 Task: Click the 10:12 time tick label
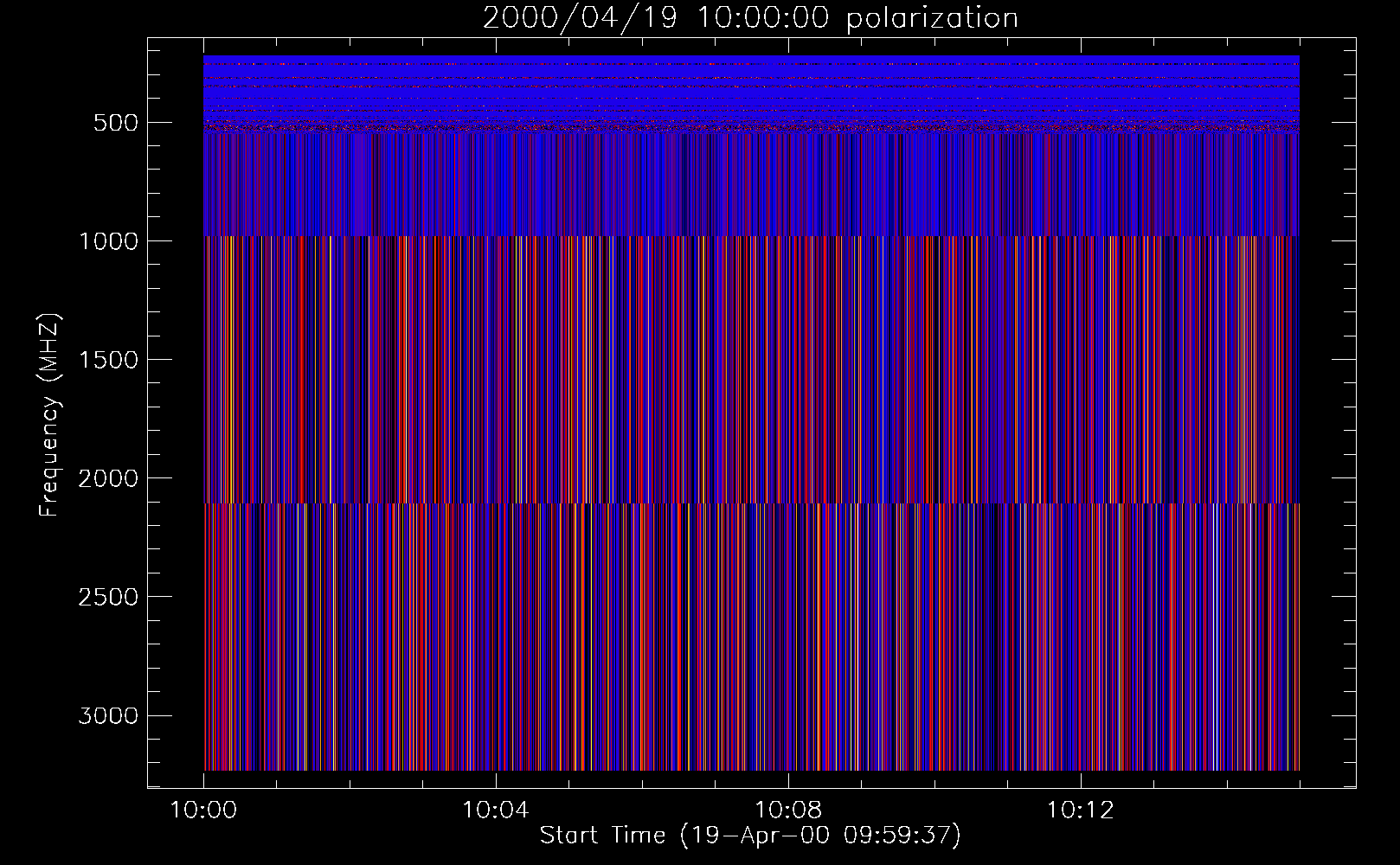click(1080, 811)
